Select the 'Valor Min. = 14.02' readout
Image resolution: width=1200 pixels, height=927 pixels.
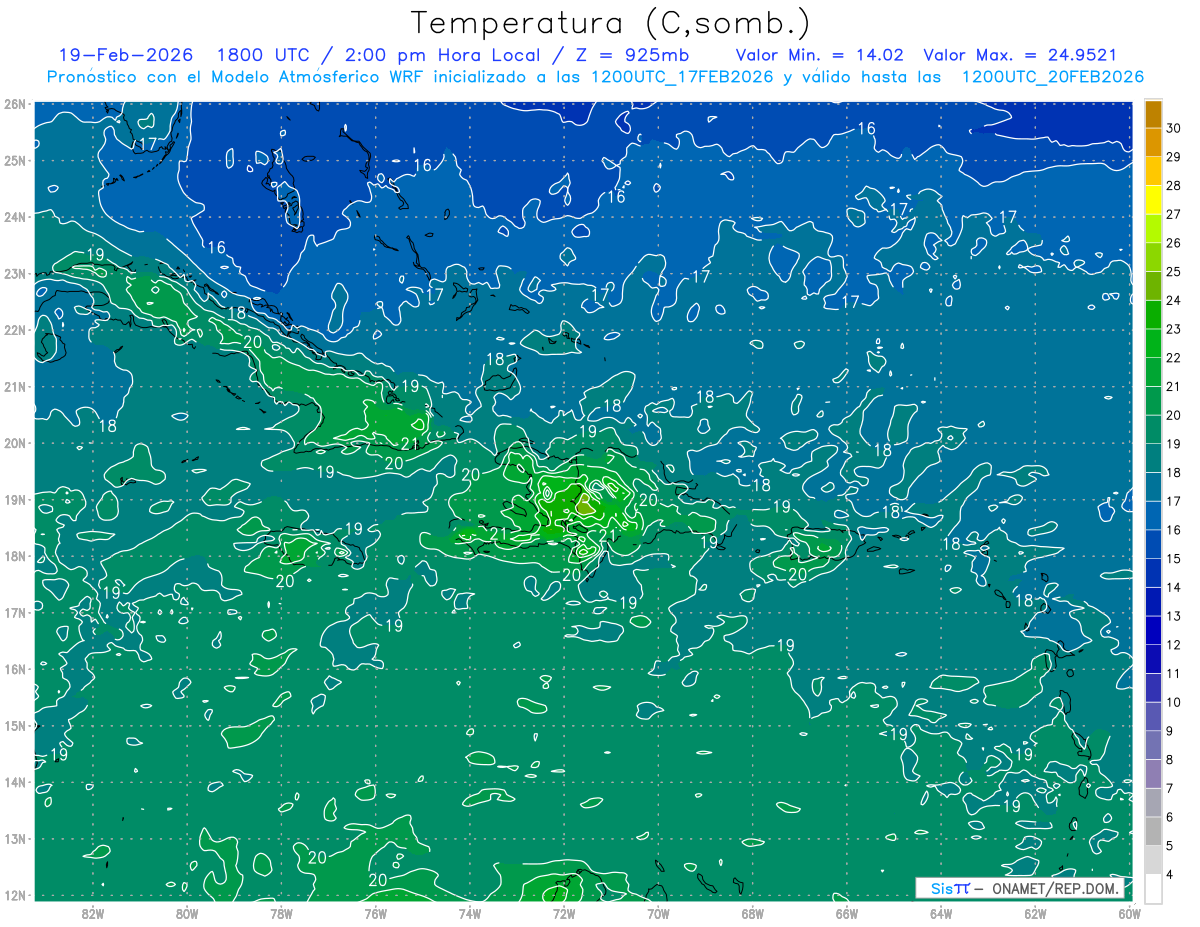[820, 55]
